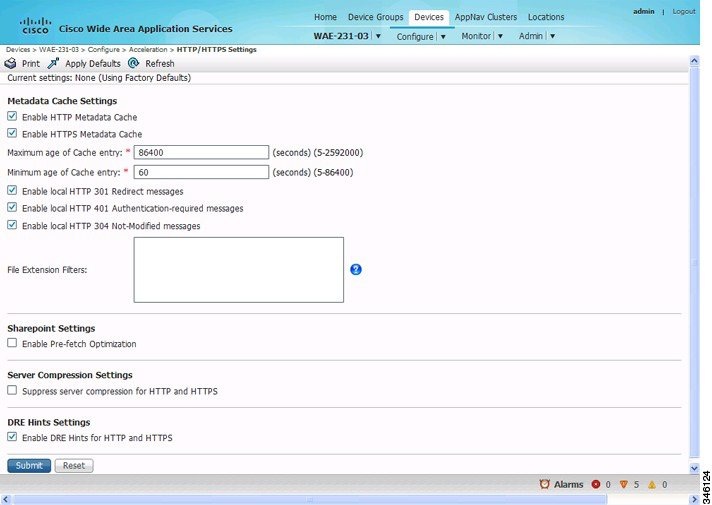Click the Logout link
The image size is (712, 505).
pyautogui.click(x=684, y=11)
